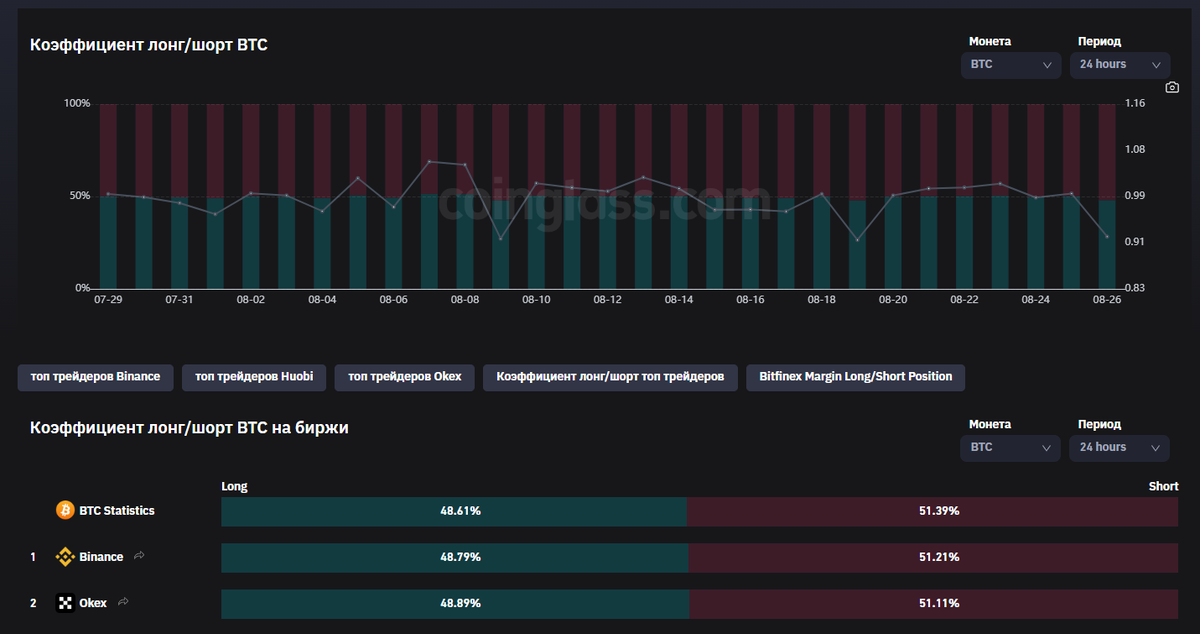Image resolution: width=1200 pixels, height=634 pixels.
Task: Click the Binance long 48.79% bar
Action: click(x=455, y=557)
